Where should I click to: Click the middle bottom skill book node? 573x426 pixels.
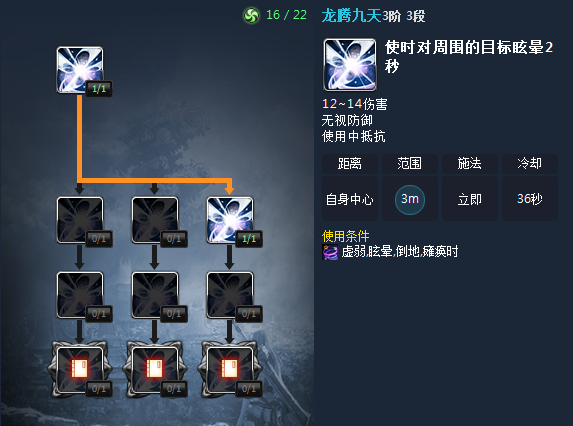[x=155, y=369]
